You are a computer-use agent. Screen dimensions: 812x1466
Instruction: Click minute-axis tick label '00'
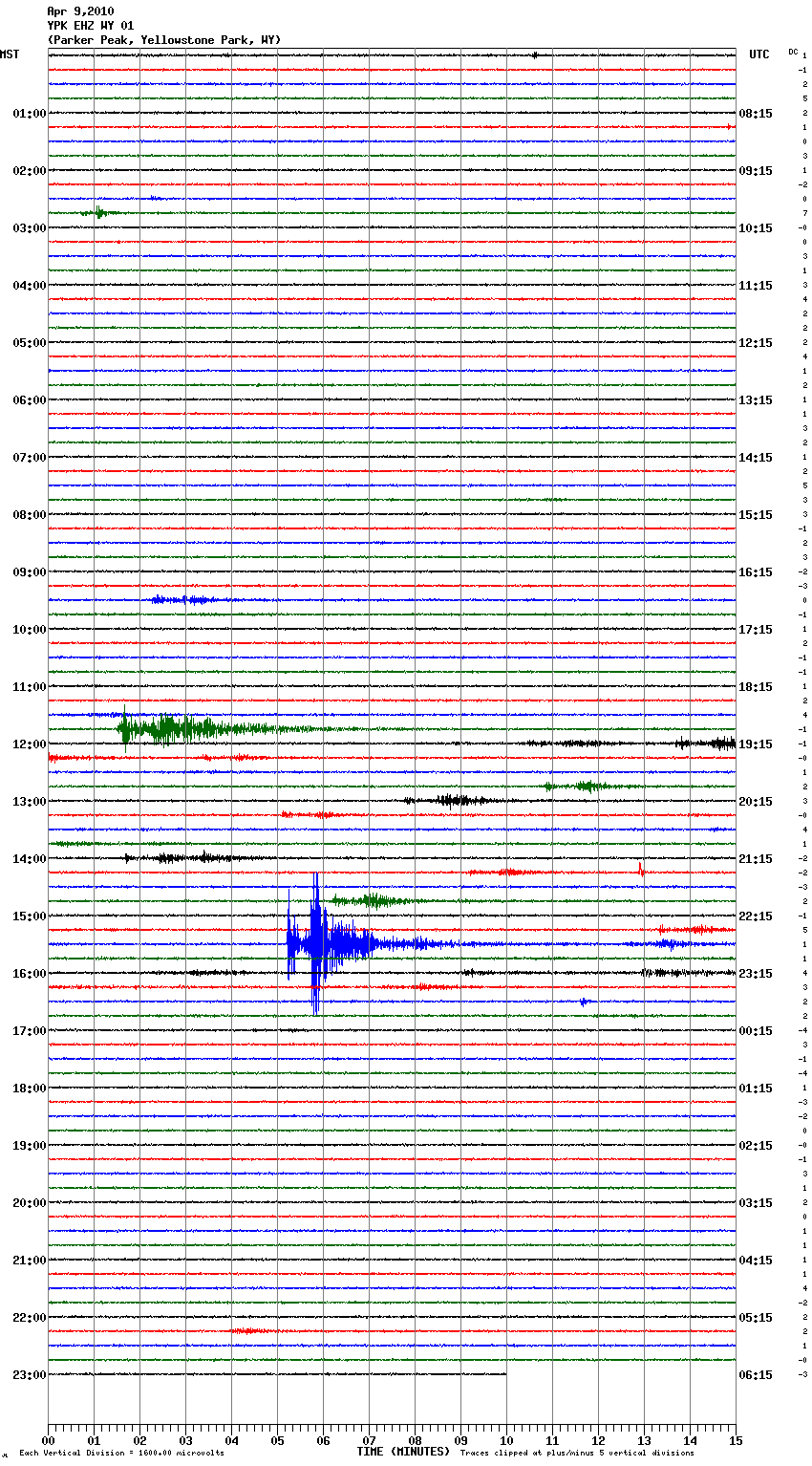point(48,1440)
